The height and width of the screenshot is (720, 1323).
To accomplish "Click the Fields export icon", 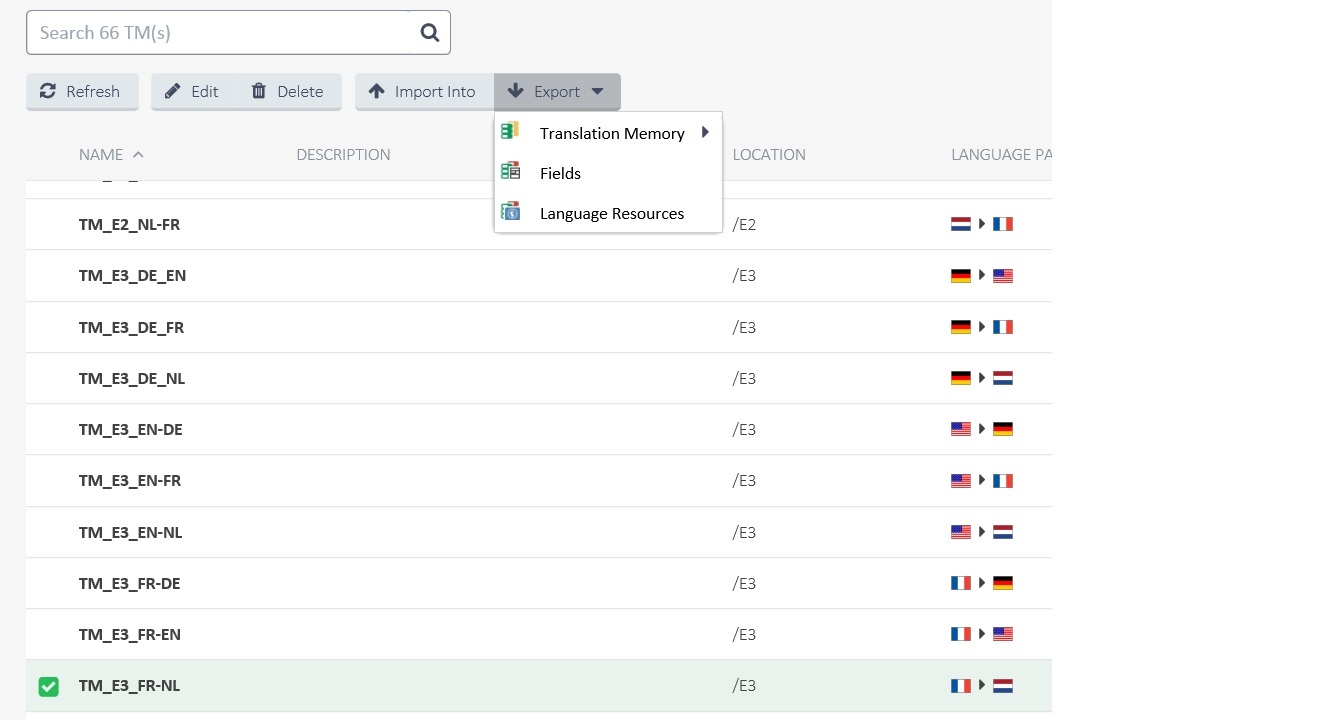I will coord(511,170).
